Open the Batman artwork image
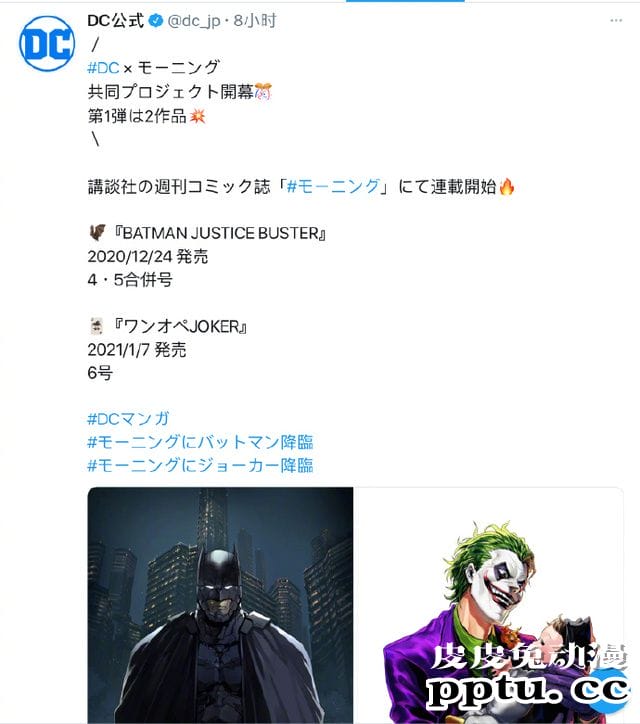 coord(220,605)
